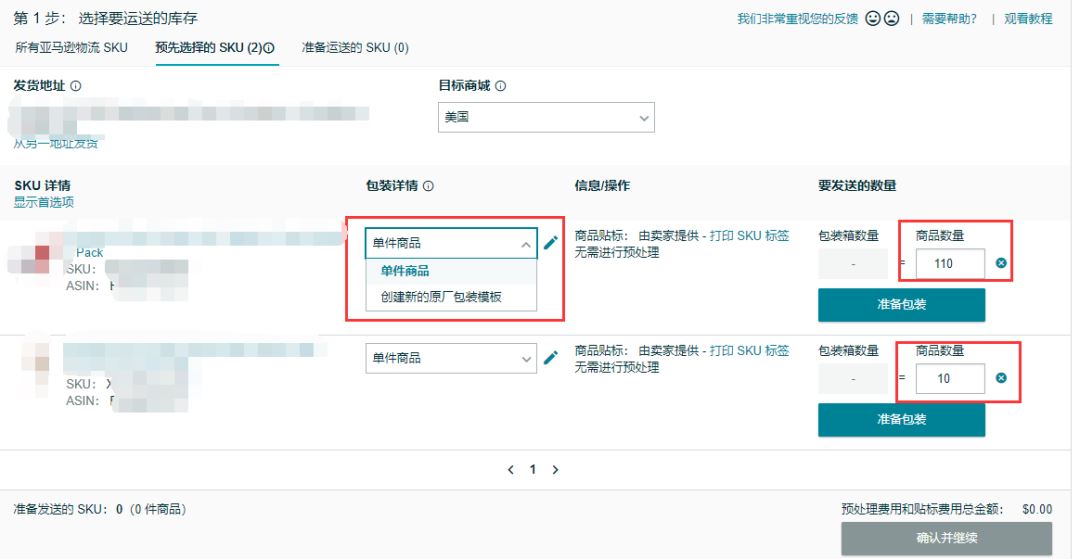Click 打印 SKU 标签 link for second SKU
1080x559 pixels.
pos(749,350)
